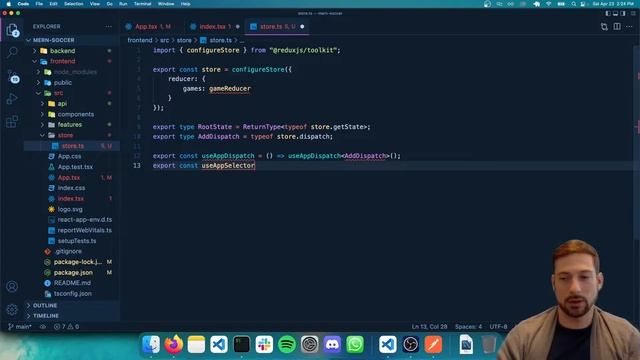Open Spotify from the Dock
The height and width of the screenshot is (360, 640).
pos(287,344)
